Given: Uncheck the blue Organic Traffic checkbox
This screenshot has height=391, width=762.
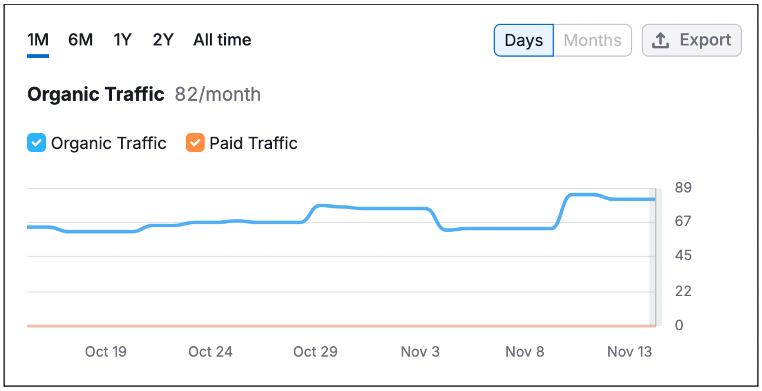Looking at the screenshot, I should (x=36, y=143).
